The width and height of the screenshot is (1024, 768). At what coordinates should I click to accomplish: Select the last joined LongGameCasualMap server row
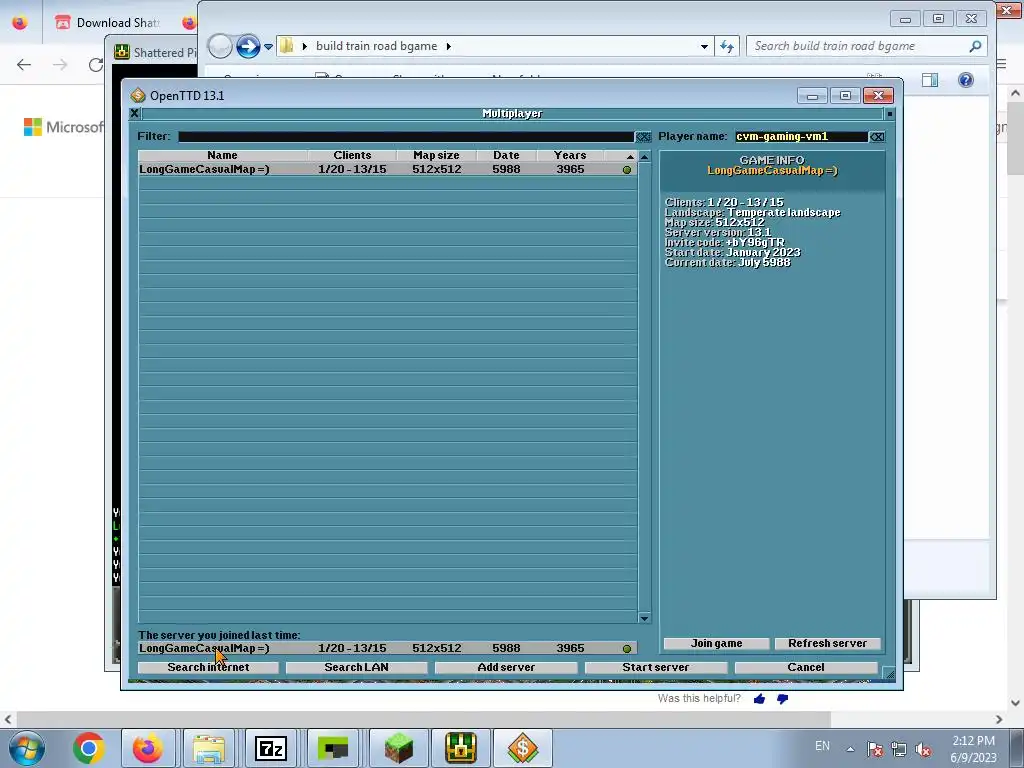[387, 648]
